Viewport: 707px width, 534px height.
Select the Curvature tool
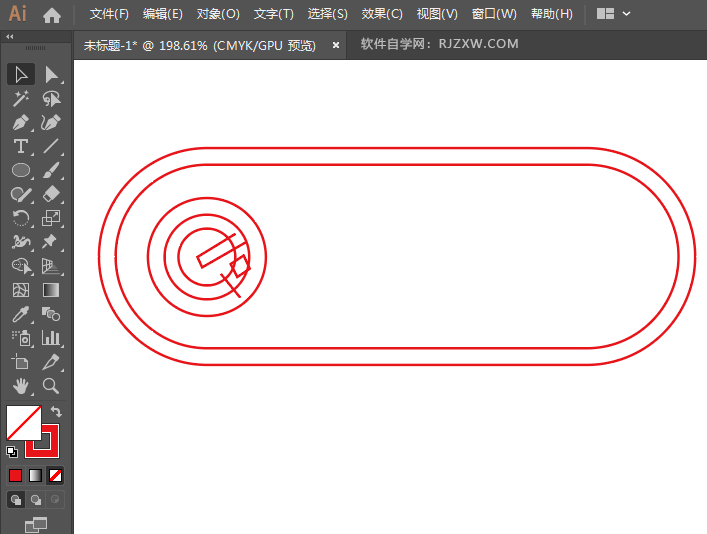tap(51, 122)
